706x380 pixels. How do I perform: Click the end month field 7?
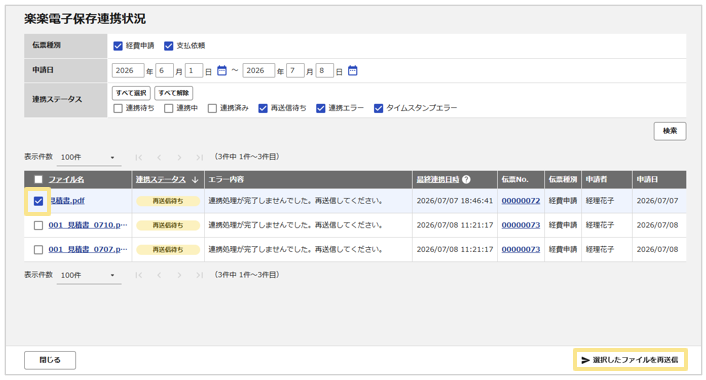pyautogui.click(x=295, y=71)
